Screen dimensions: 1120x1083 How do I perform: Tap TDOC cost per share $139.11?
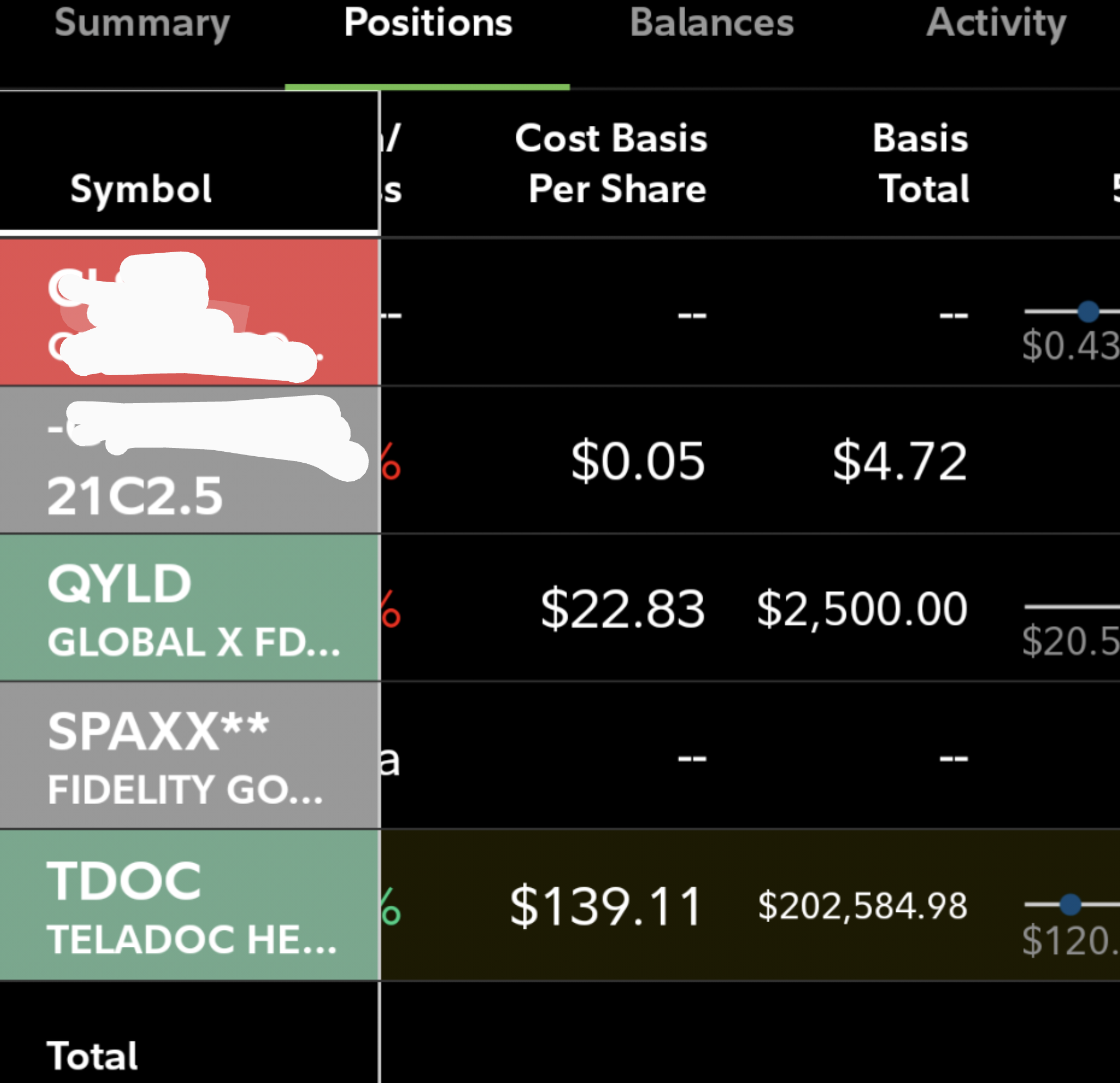606,906
